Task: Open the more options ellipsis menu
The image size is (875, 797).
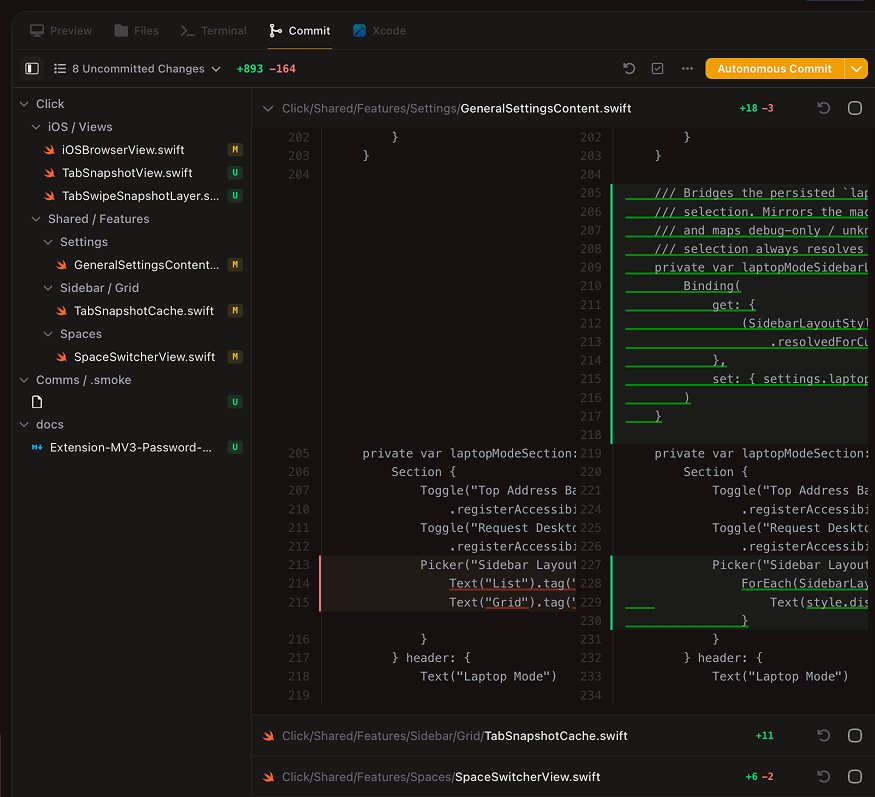Action: pyautogui.click(x=687, y=69)
